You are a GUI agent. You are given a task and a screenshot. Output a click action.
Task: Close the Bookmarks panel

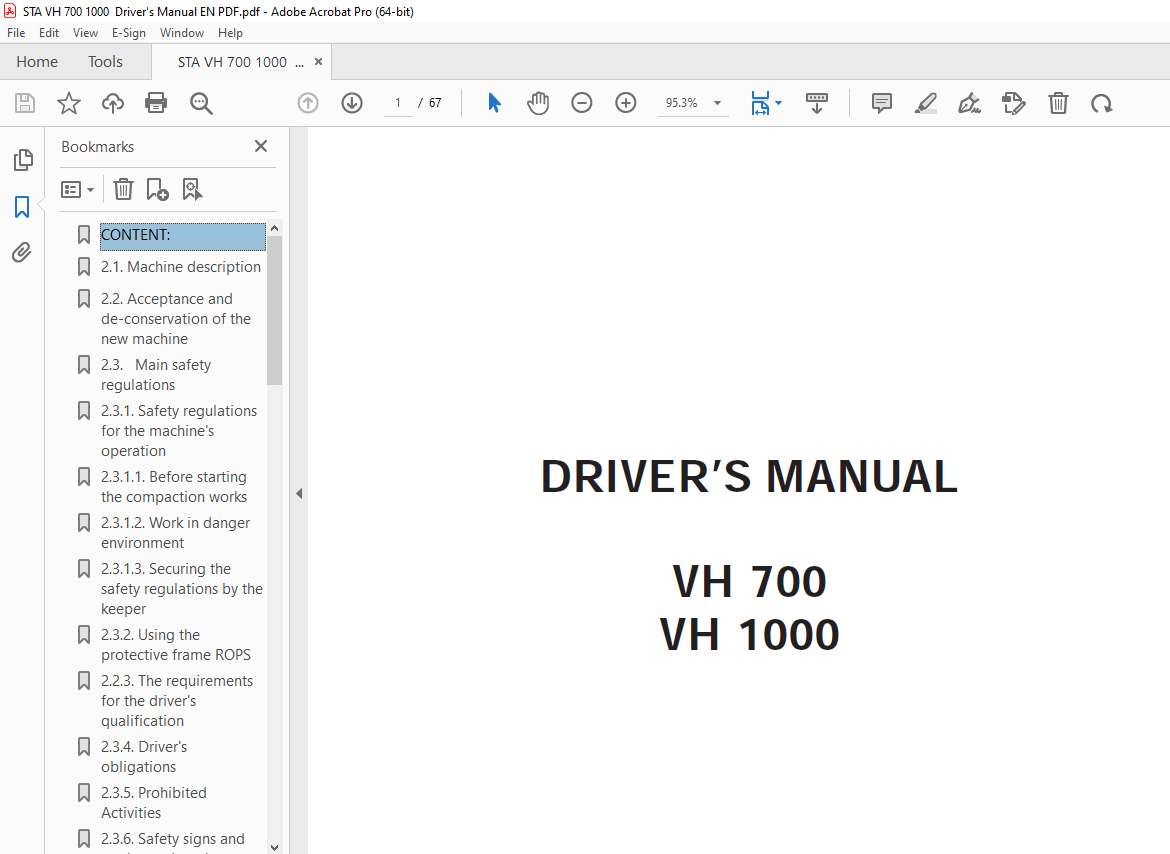[260, 146]
